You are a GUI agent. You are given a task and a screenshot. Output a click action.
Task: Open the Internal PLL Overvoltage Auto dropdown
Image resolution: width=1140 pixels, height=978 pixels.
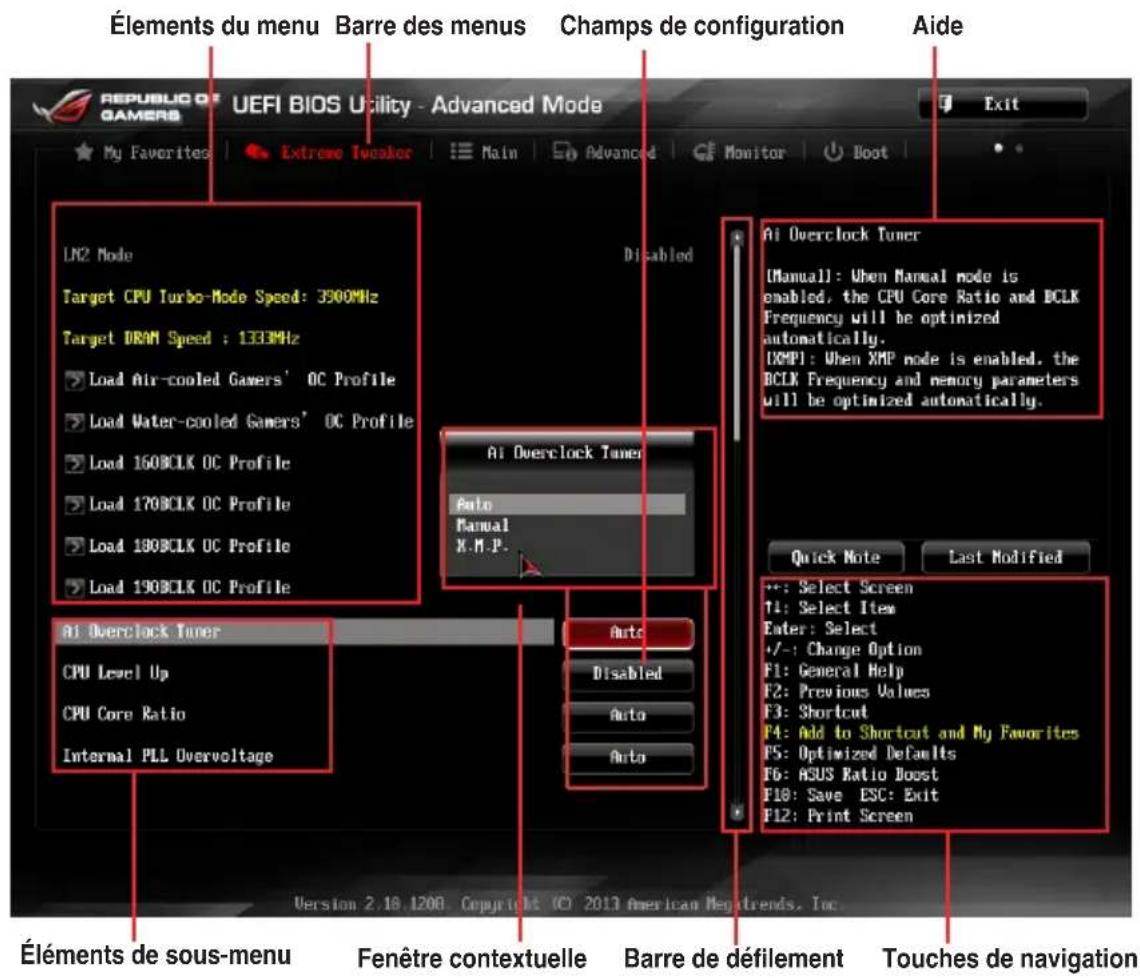[628, 757]
